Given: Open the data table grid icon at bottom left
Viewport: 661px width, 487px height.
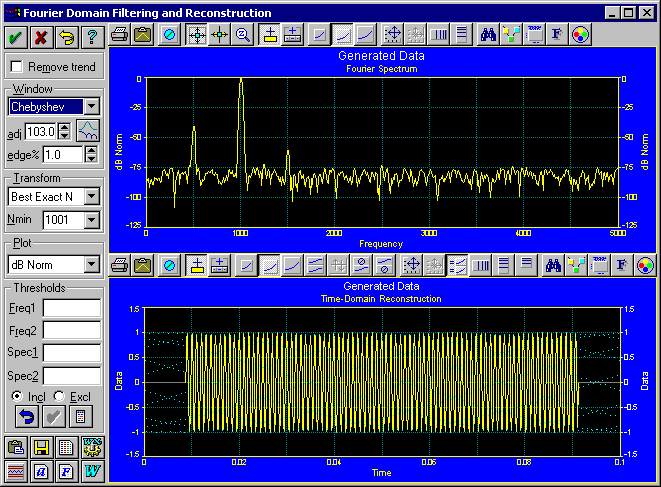Looking at the screenshot, I should pos(67,447).
